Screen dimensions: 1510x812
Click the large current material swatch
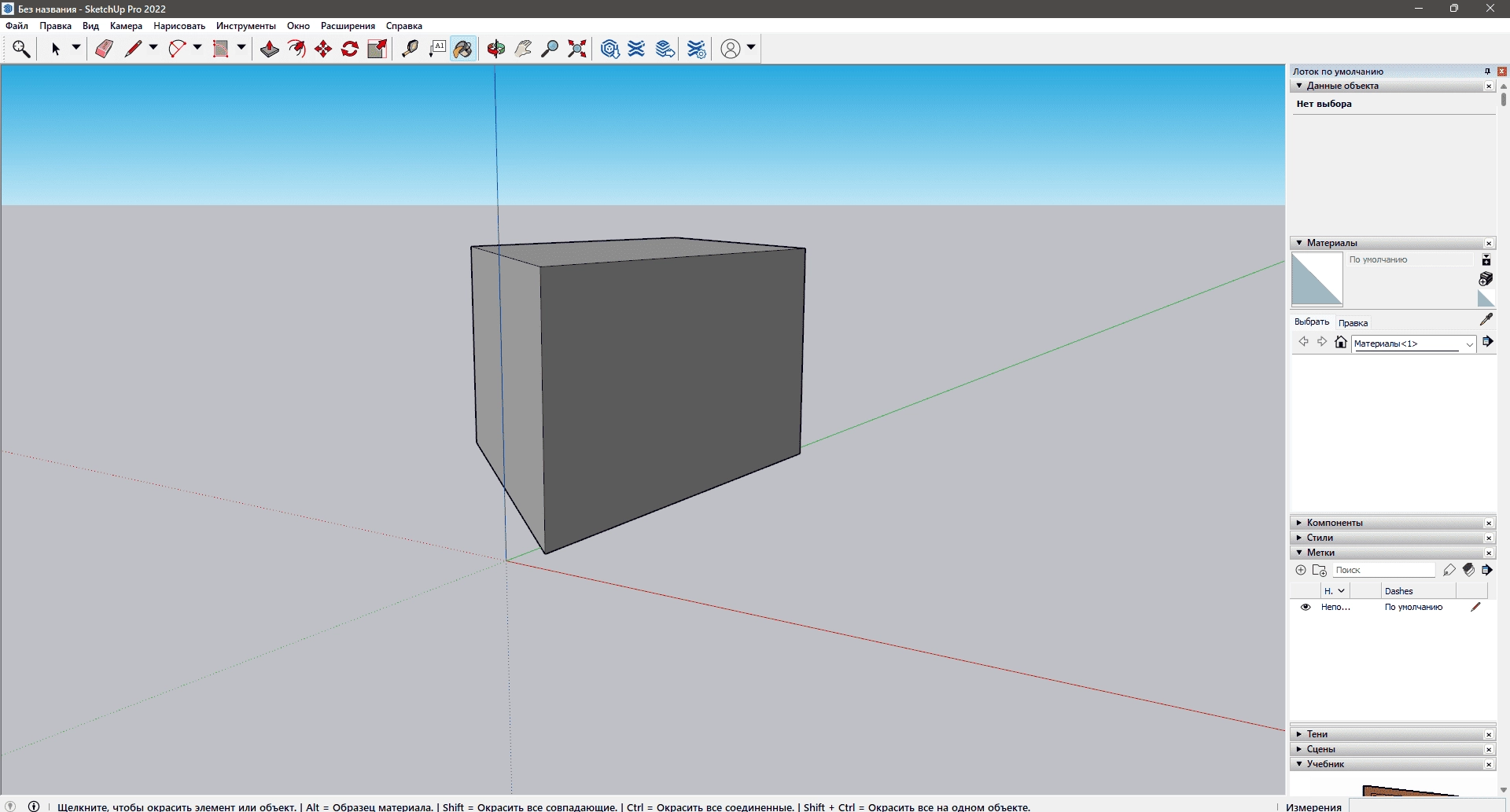coord(1317,279)
